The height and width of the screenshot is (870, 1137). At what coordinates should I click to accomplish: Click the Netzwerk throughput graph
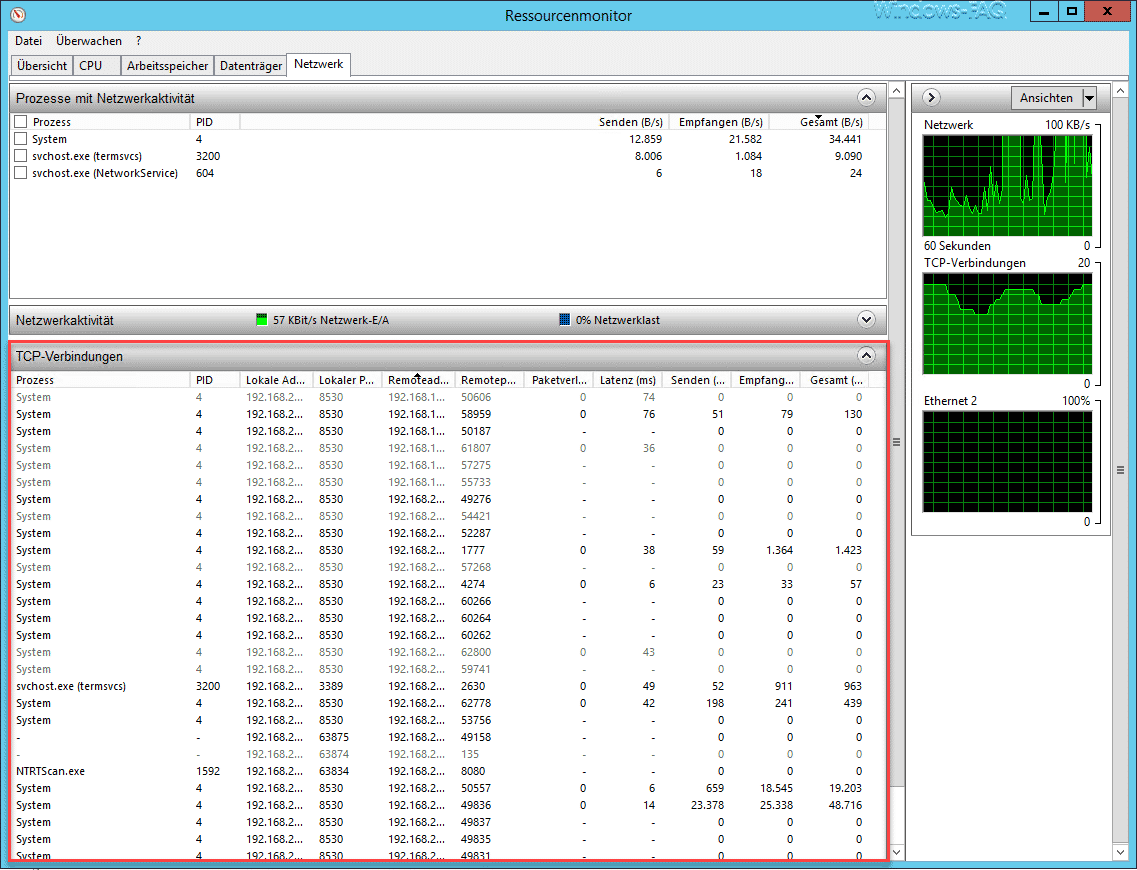pos(1007,186)
